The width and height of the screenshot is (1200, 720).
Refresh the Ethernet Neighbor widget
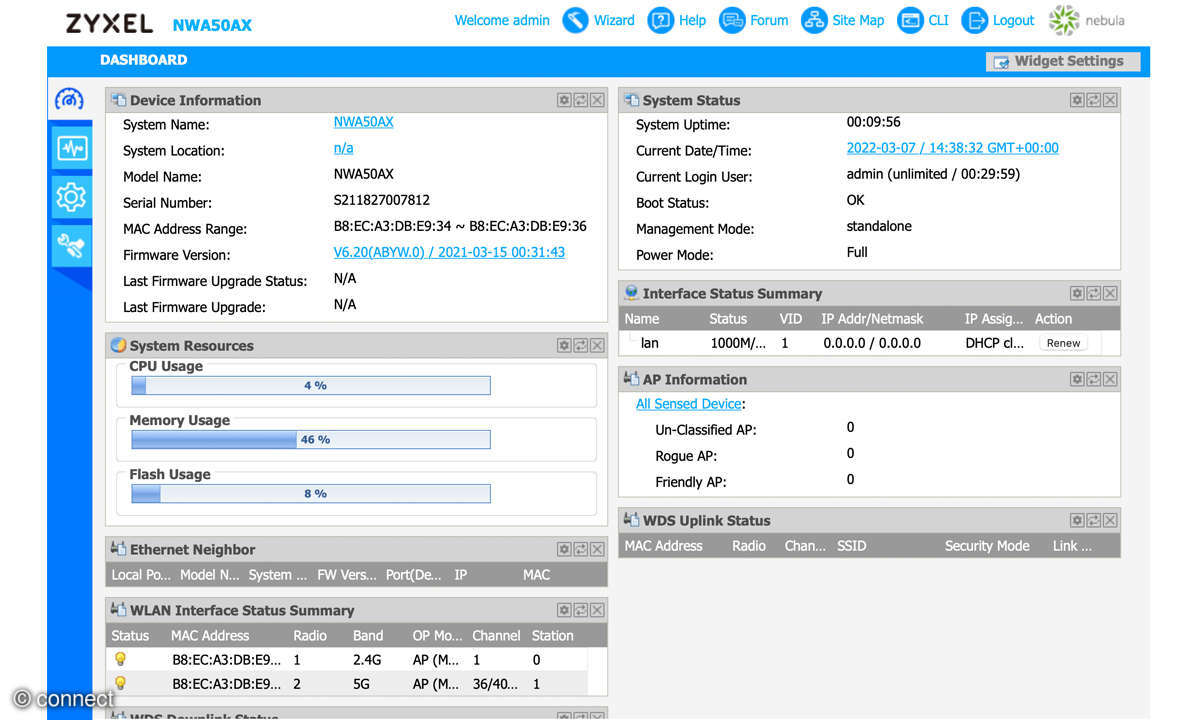point(580,549)
